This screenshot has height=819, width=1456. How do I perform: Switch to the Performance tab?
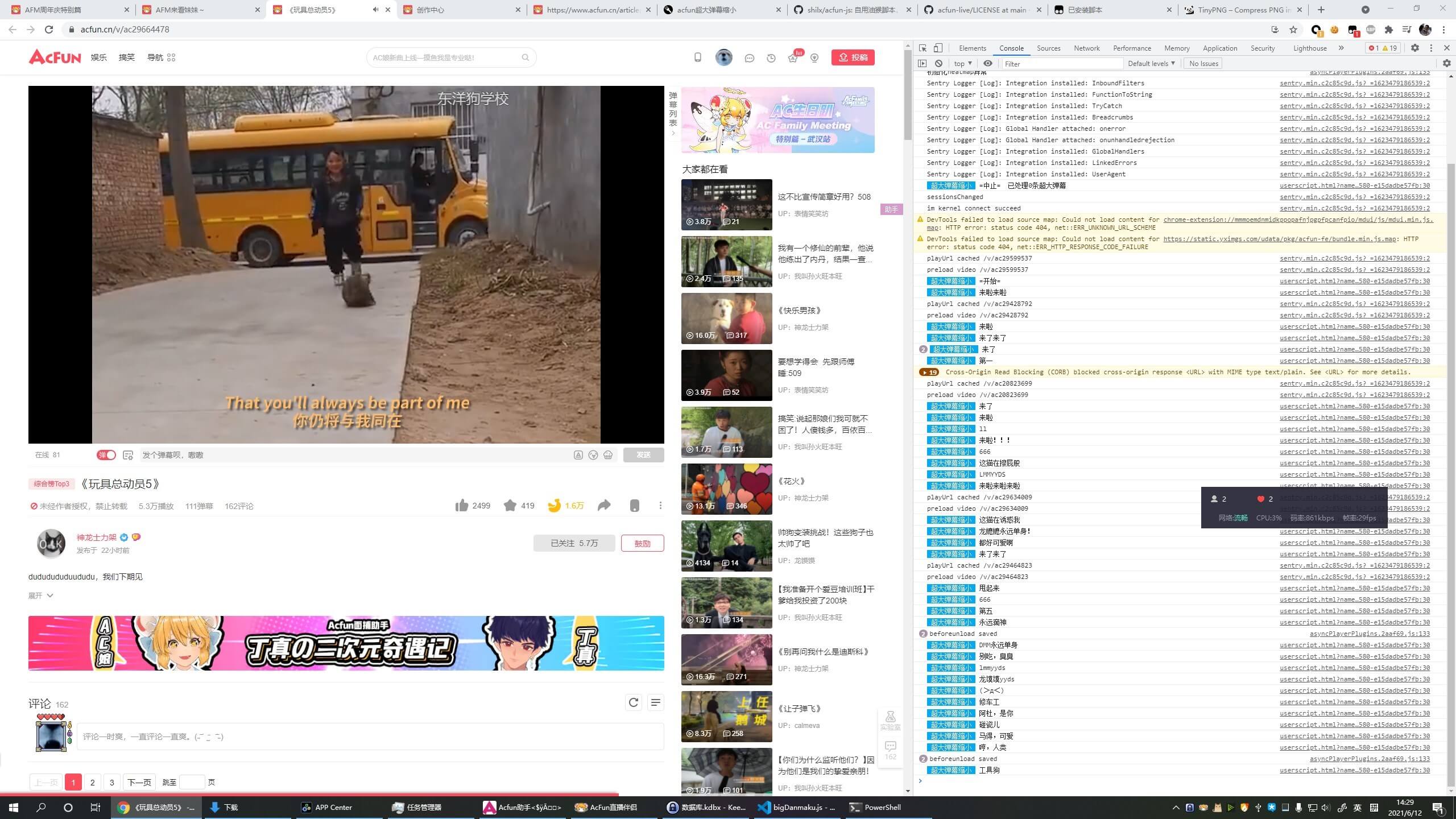[1132, 48]
